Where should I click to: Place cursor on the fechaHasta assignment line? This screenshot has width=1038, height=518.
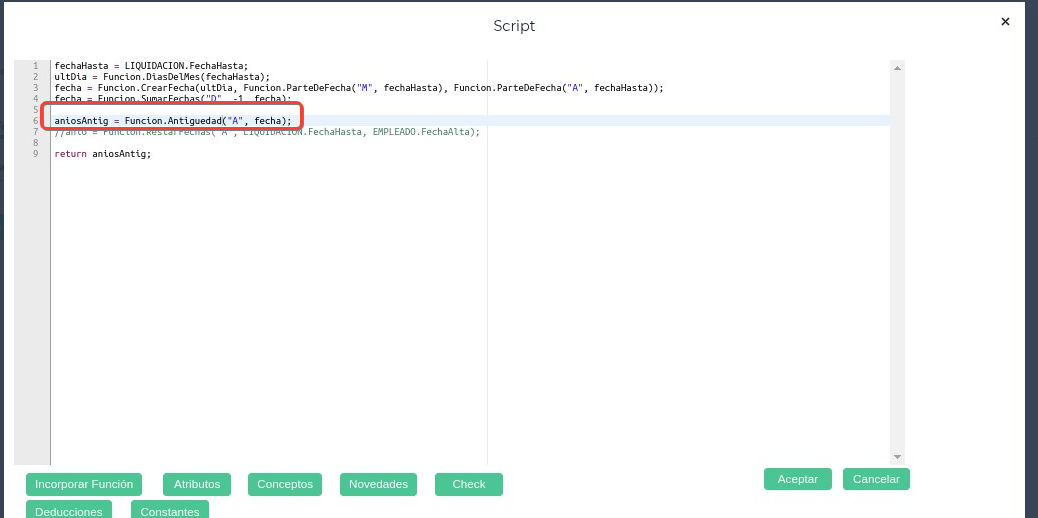point(151,66)
